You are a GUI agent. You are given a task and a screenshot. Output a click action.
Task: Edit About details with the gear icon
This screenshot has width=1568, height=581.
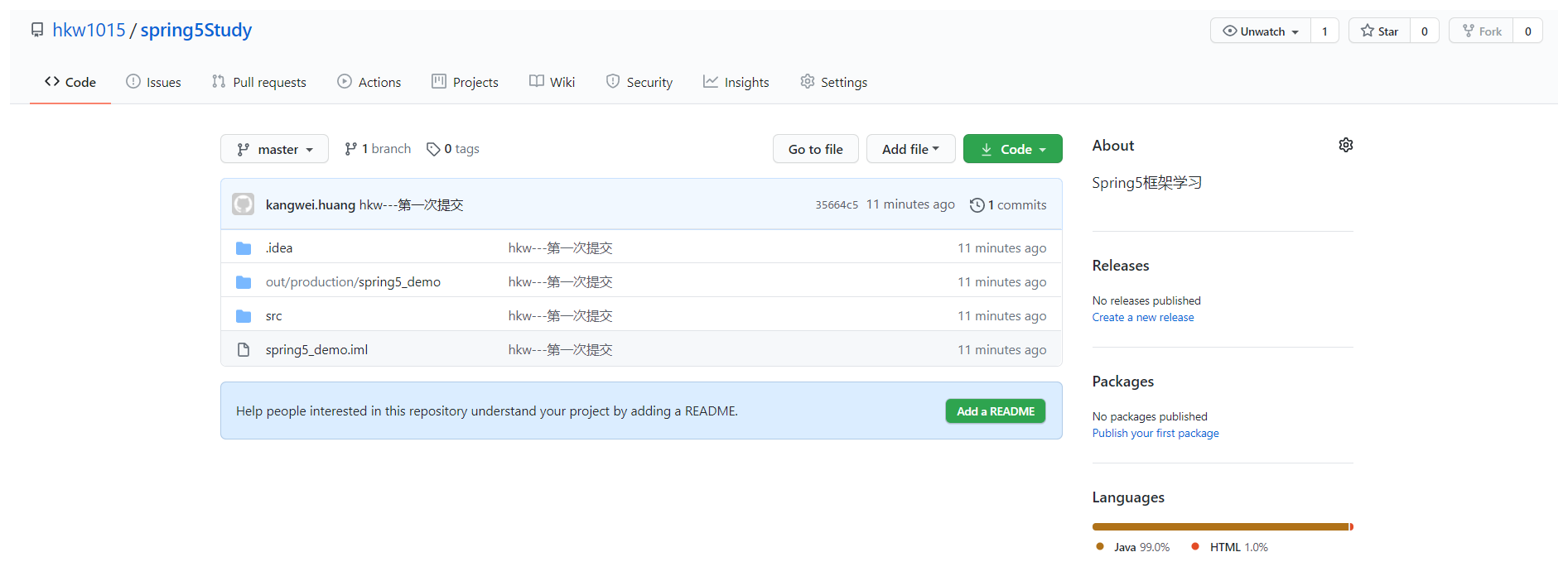tap(1346, 145)
